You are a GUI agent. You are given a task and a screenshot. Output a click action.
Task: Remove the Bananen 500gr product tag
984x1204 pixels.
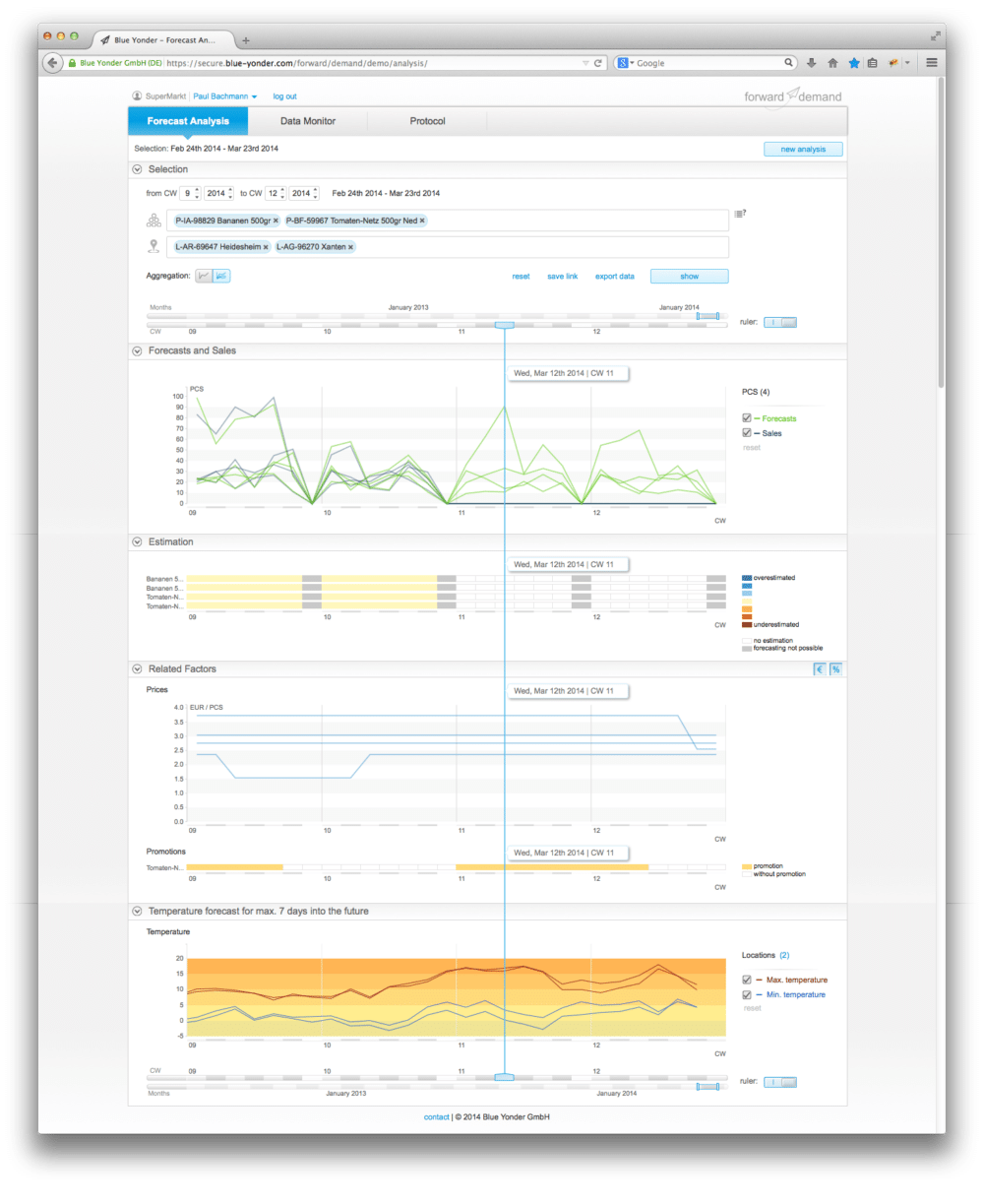[x=276, y=221]
